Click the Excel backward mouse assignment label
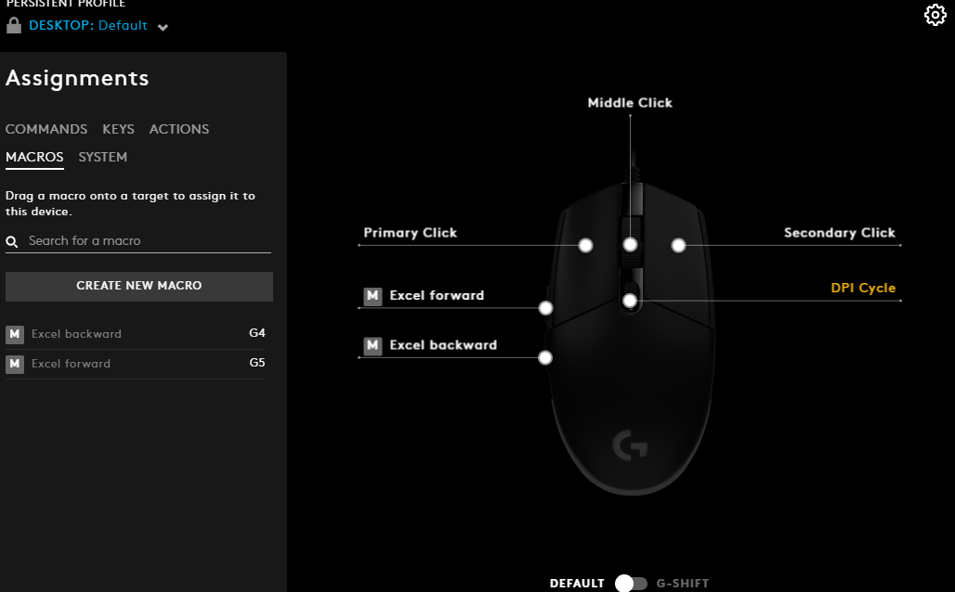This screenshot has height=592, width=955. click(x=443, y=345)
